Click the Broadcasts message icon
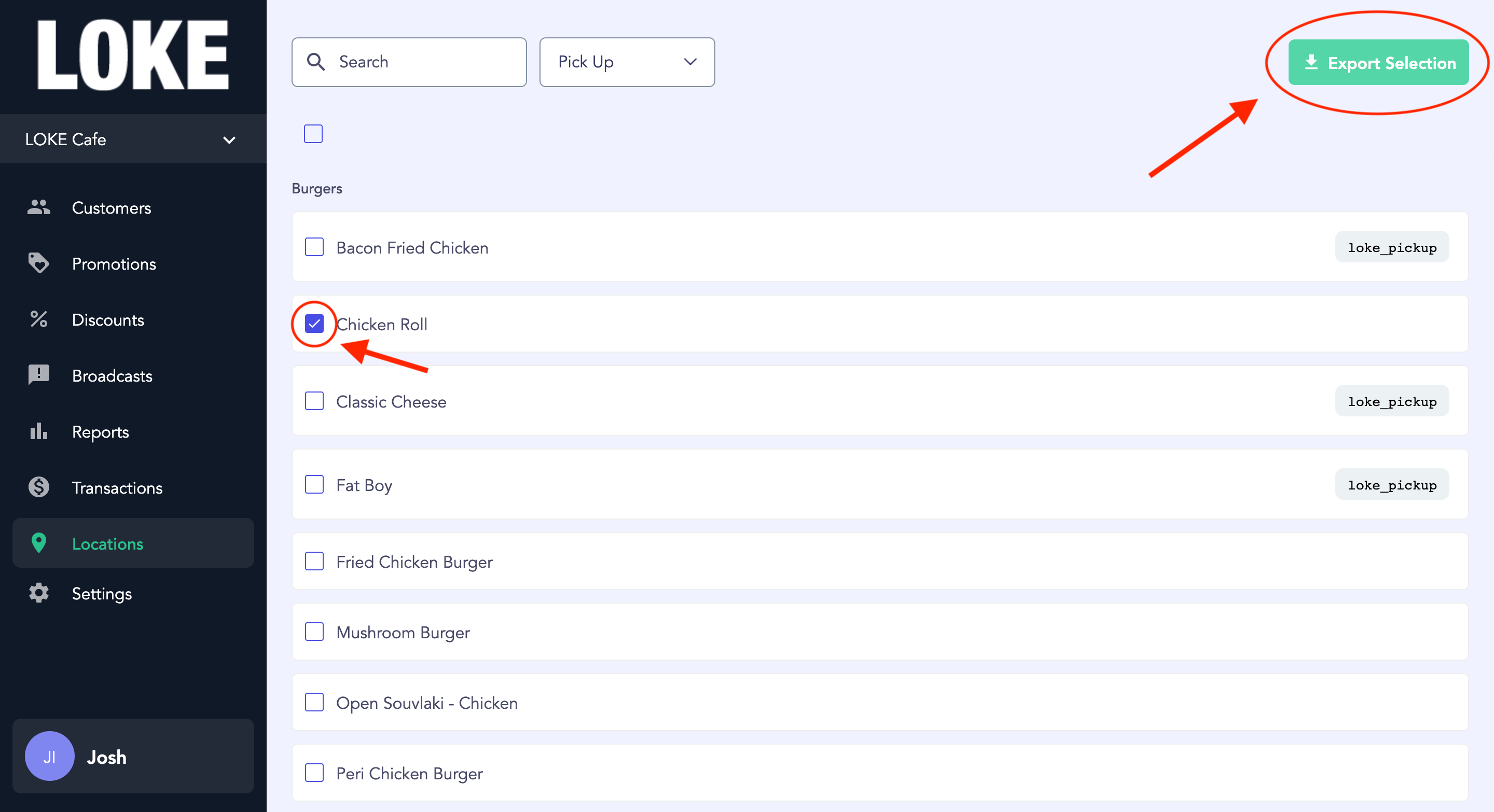Screen dimensions: 1494x812 (39, 375)
